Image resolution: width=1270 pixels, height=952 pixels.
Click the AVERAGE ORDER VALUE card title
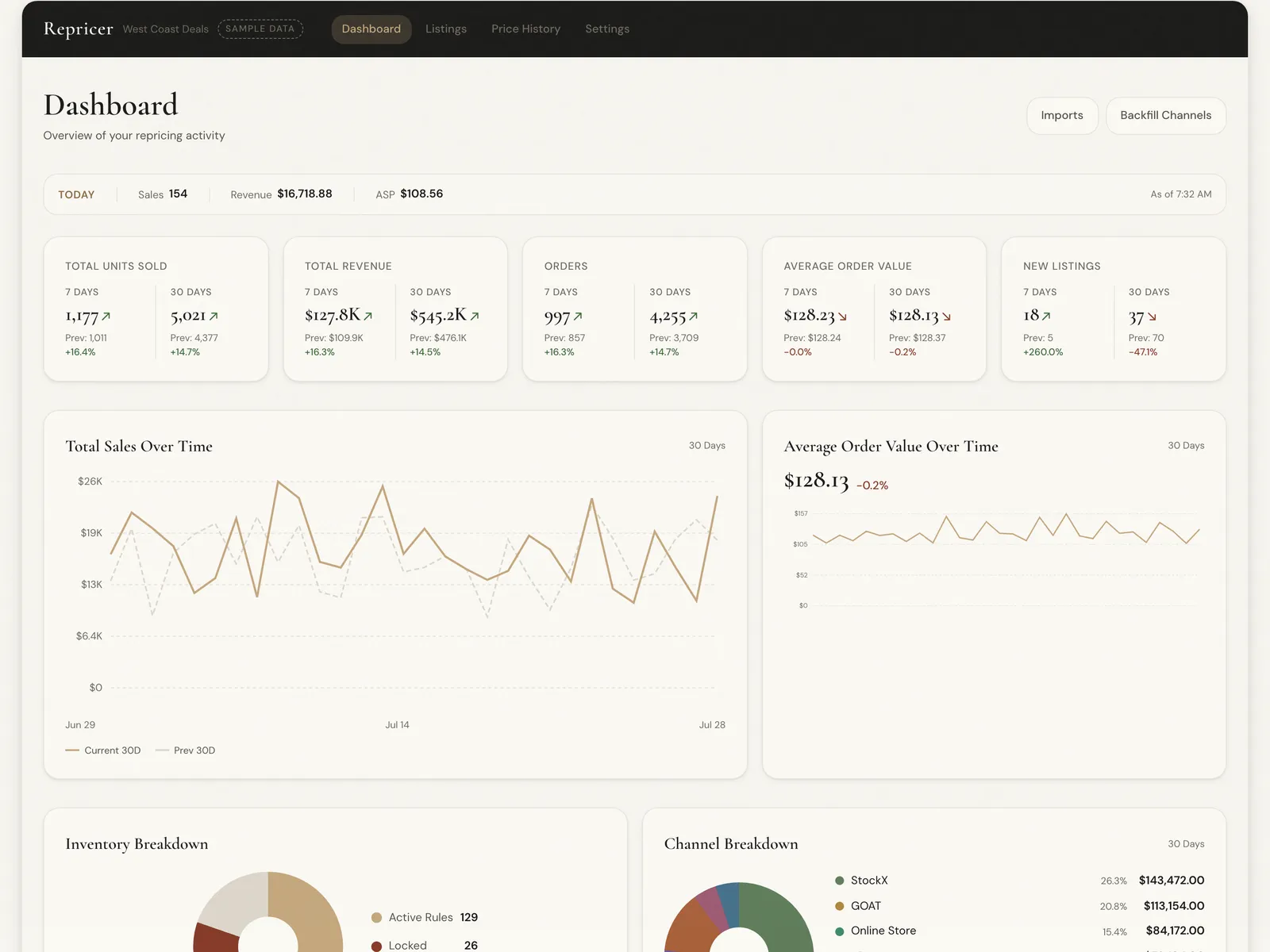848,267
